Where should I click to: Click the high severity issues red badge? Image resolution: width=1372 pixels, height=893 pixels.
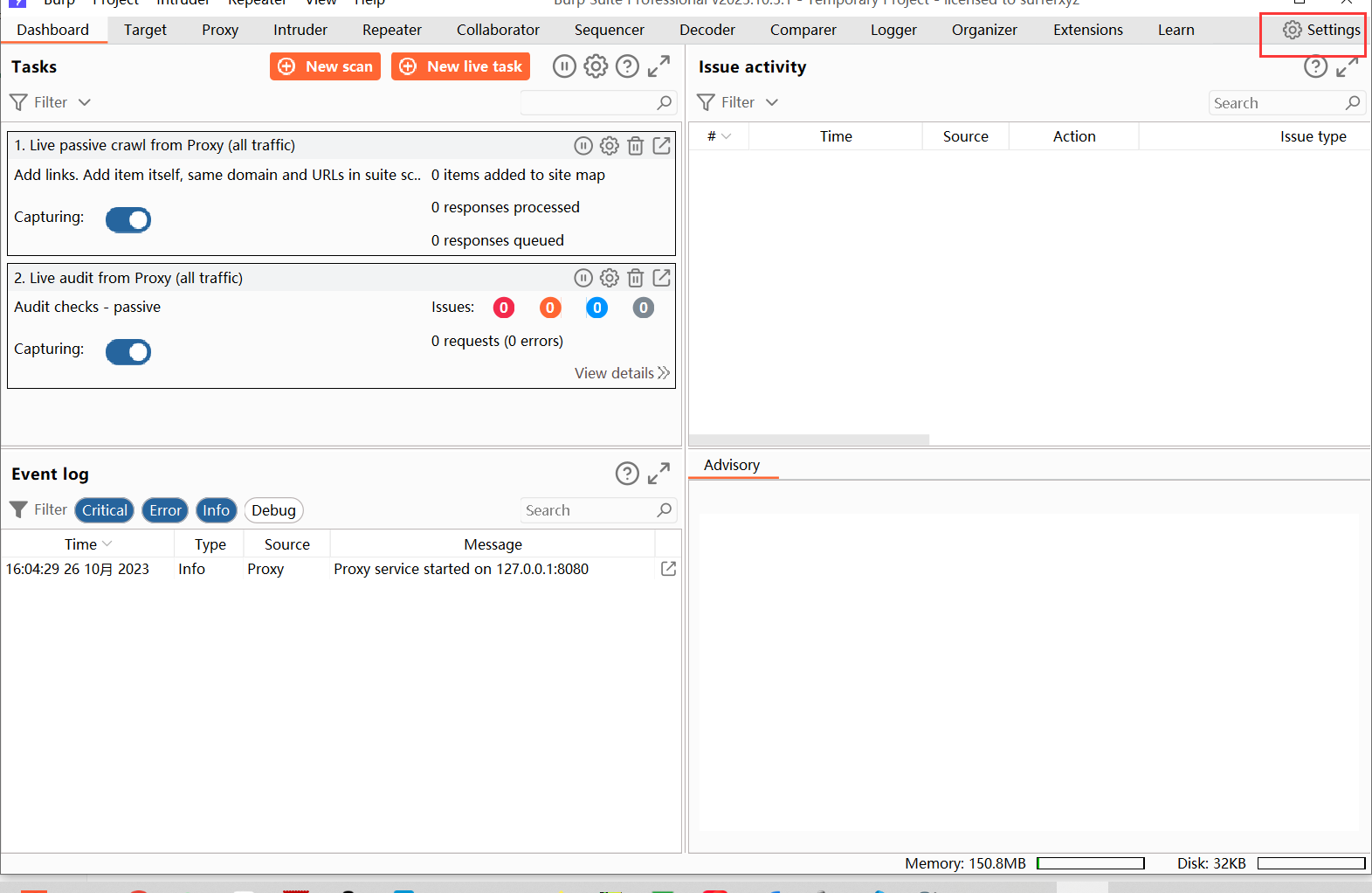[x=504, y=308]
